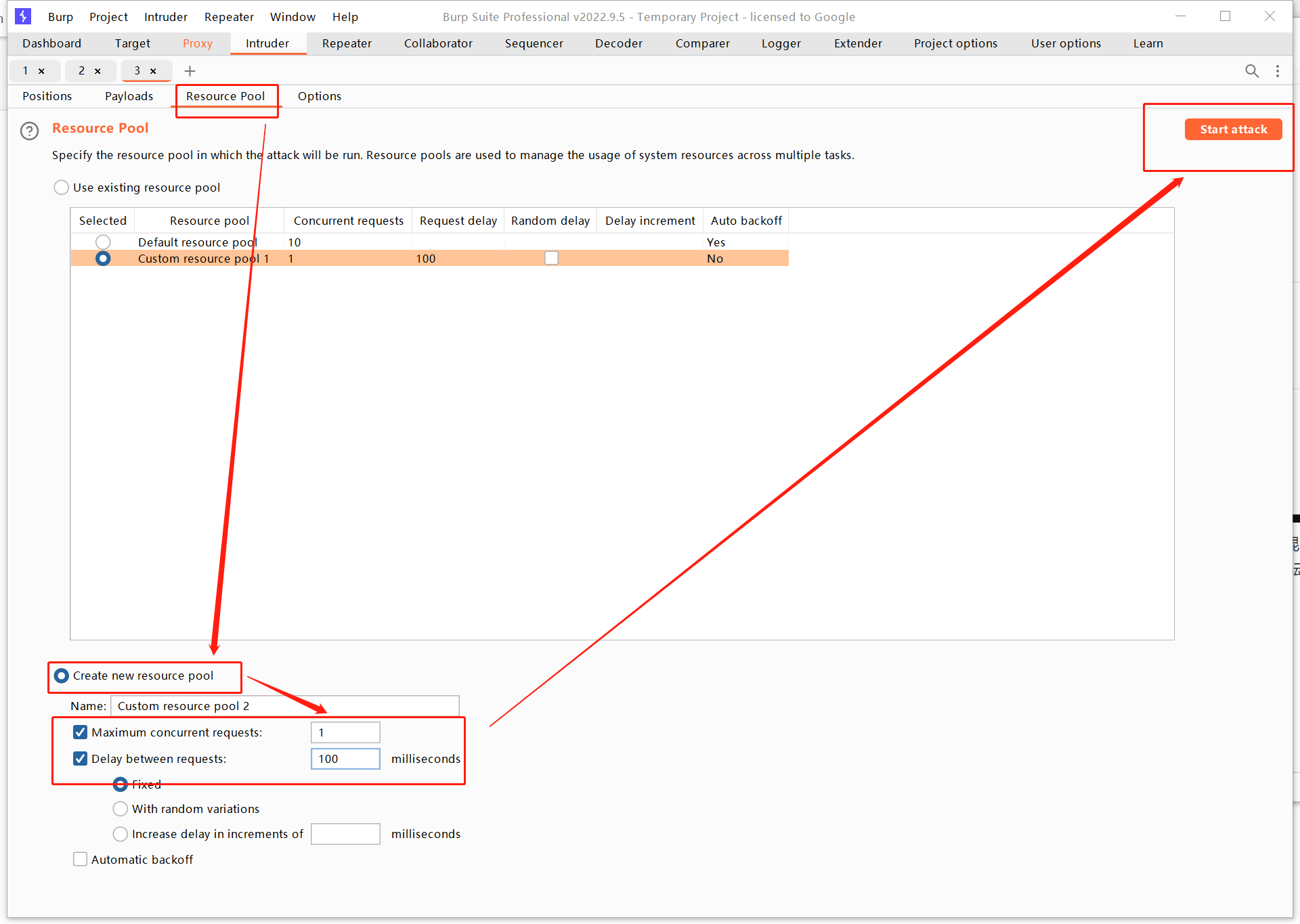Open the Burp menu
This screenshot has width=1300, height=924.
coord(60,17)
